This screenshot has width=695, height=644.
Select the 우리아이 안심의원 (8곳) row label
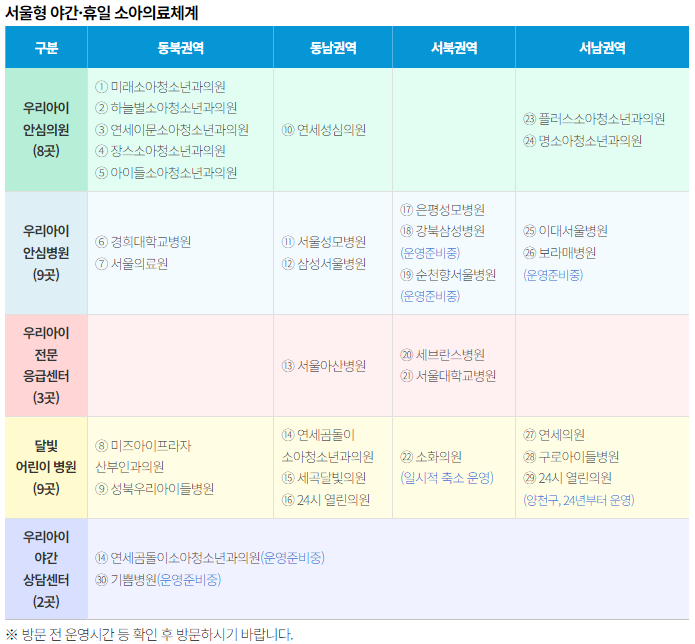coord(46,129)
